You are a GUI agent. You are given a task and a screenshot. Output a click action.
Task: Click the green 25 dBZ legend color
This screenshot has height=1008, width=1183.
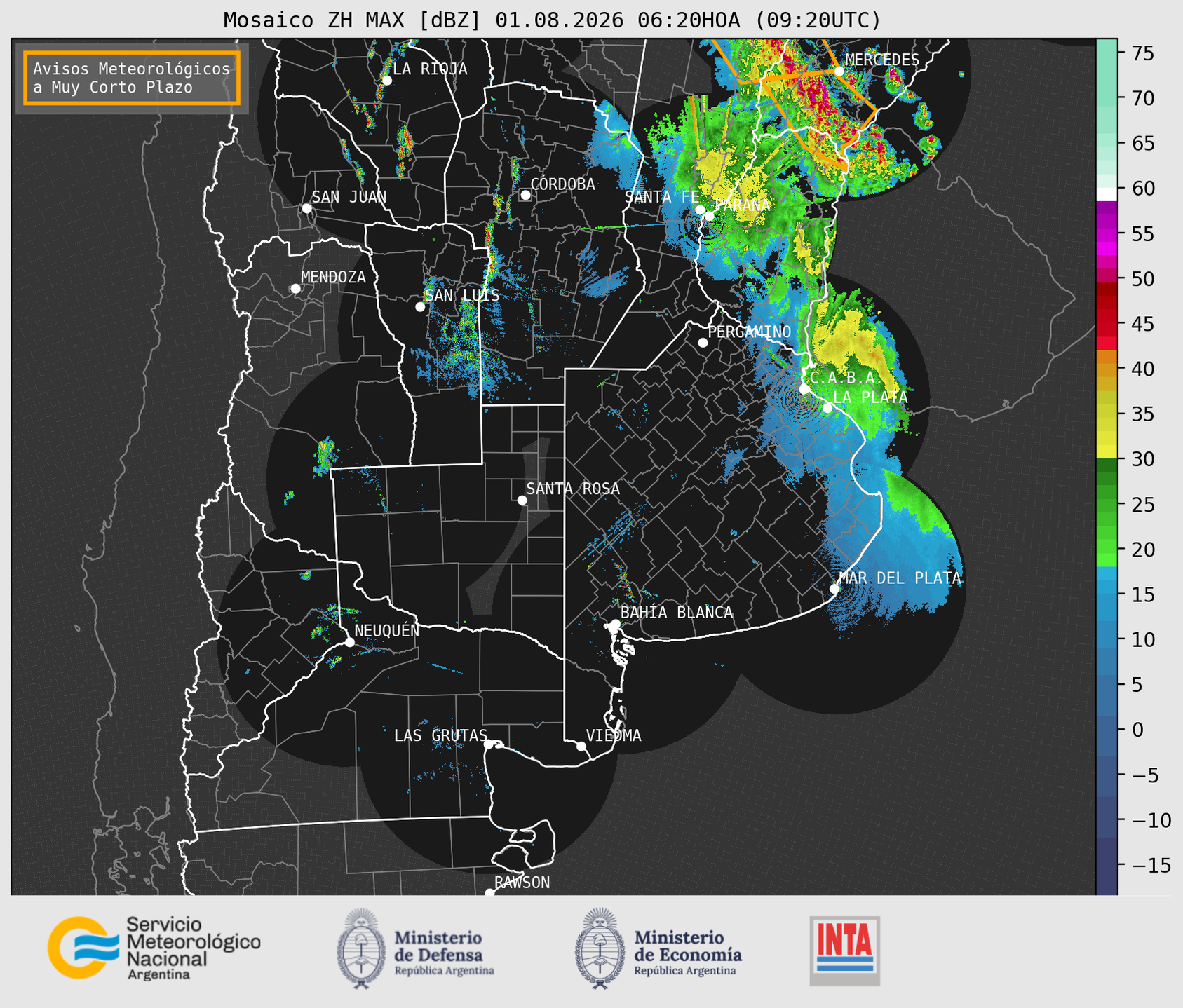pos(1107,504)
